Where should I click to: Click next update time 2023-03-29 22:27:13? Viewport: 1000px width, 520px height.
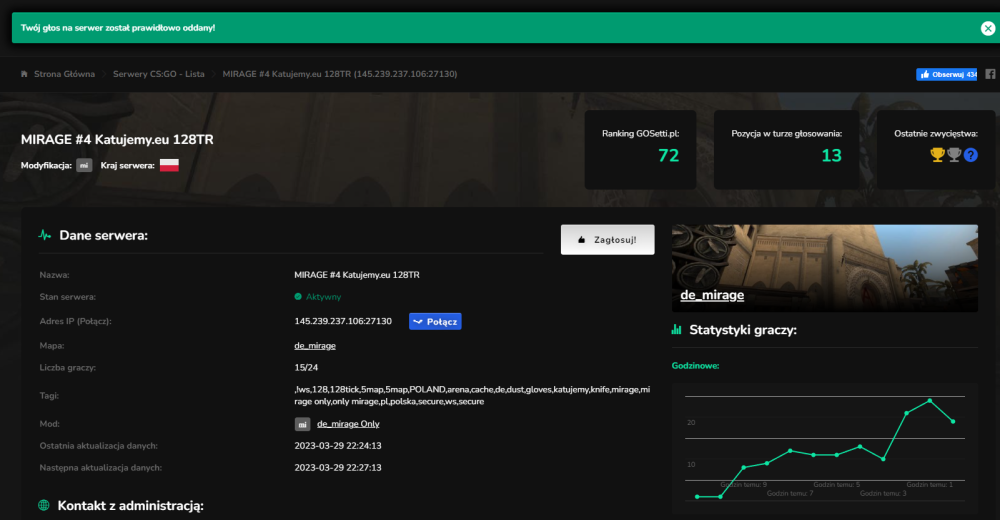point(338,468)
